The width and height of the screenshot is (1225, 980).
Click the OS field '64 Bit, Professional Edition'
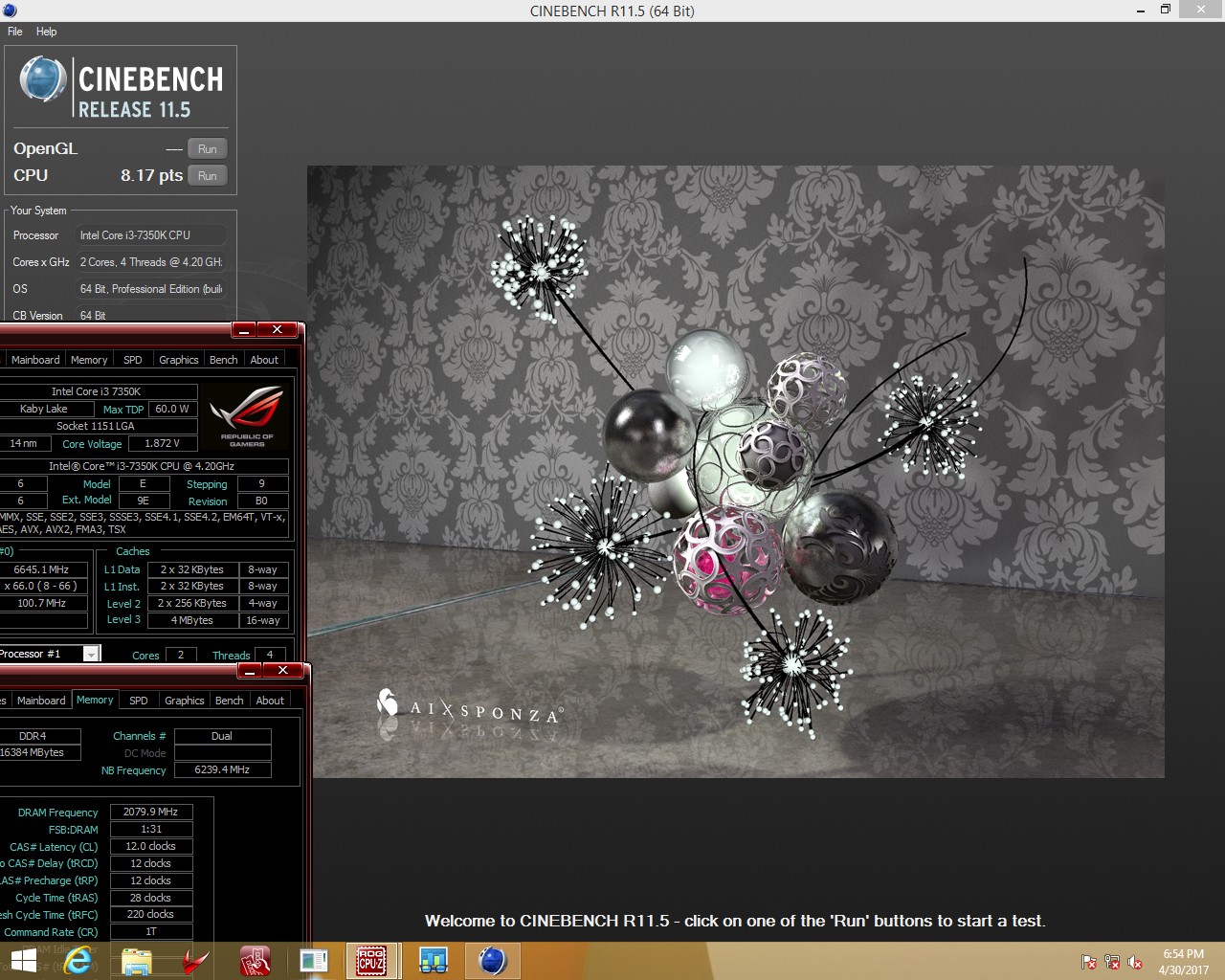(151, 289)
